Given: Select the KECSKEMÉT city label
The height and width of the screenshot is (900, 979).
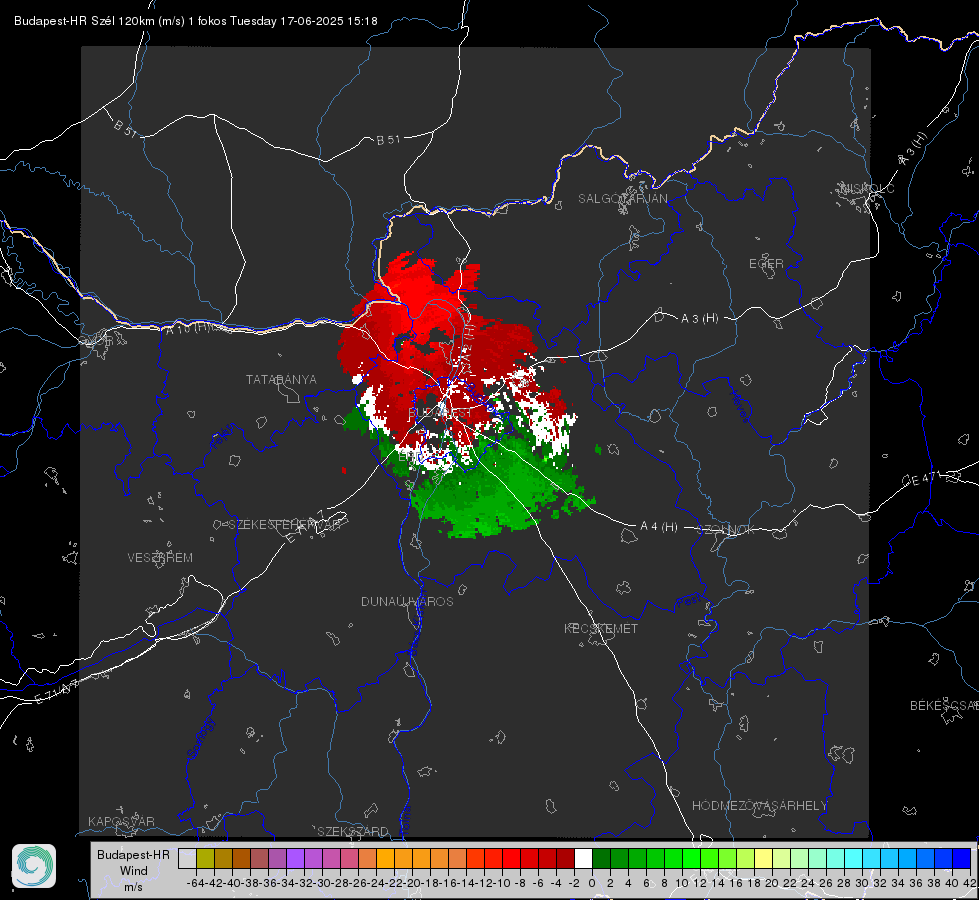Looking at the screenshot, I should point(601,628).
